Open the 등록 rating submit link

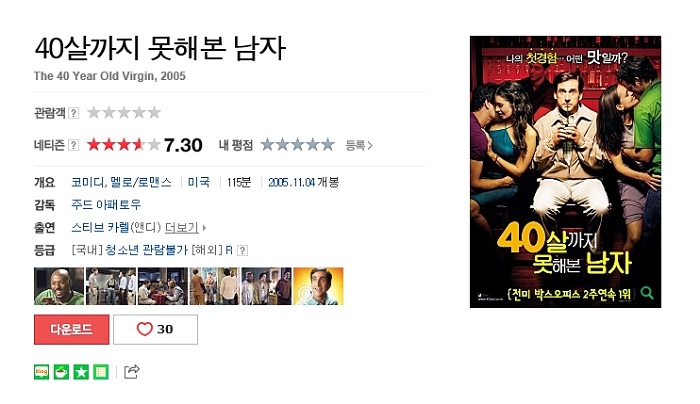tap(359, 145)
